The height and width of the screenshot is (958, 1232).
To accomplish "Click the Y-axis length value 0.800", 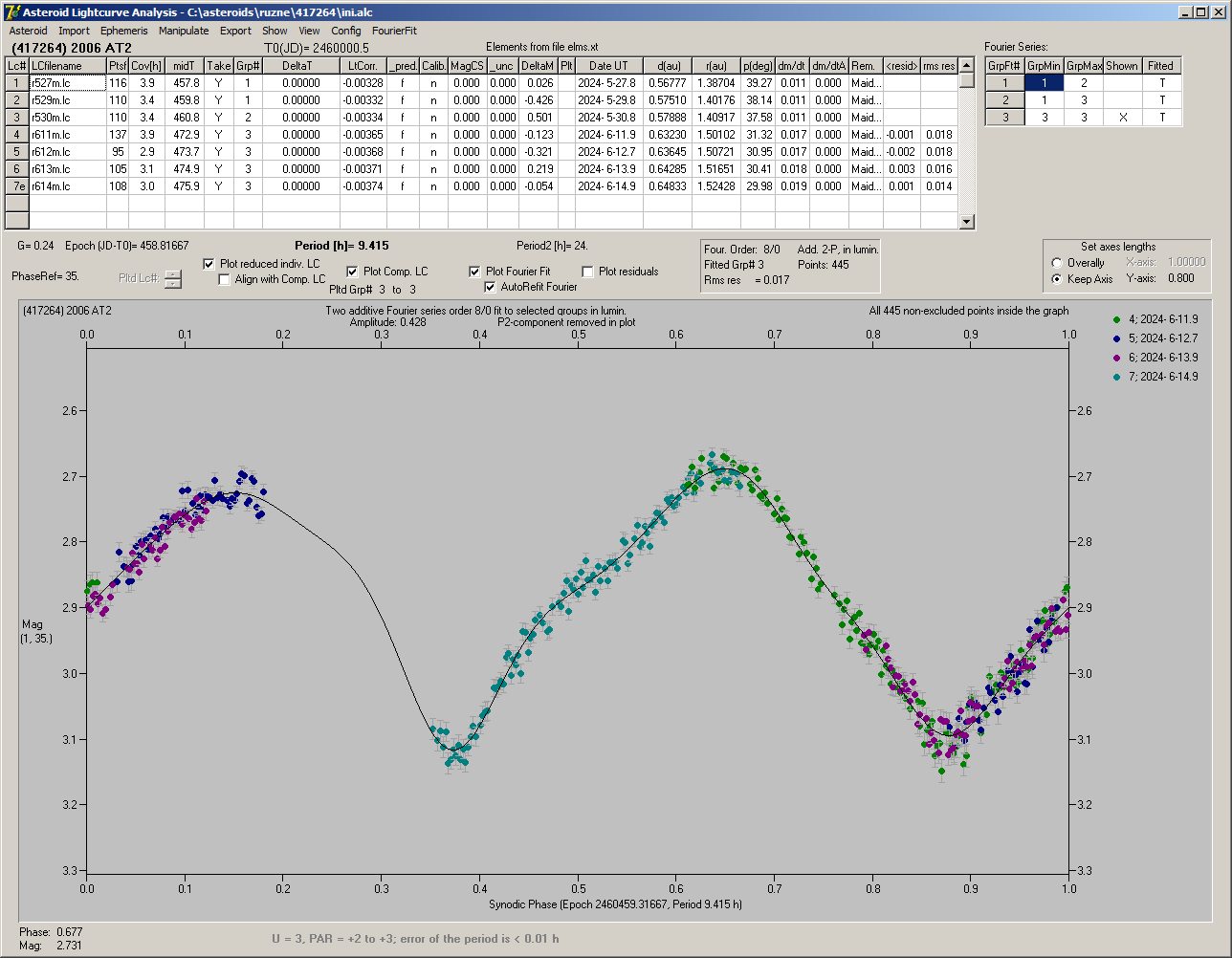I will [x=1180, y=279].
